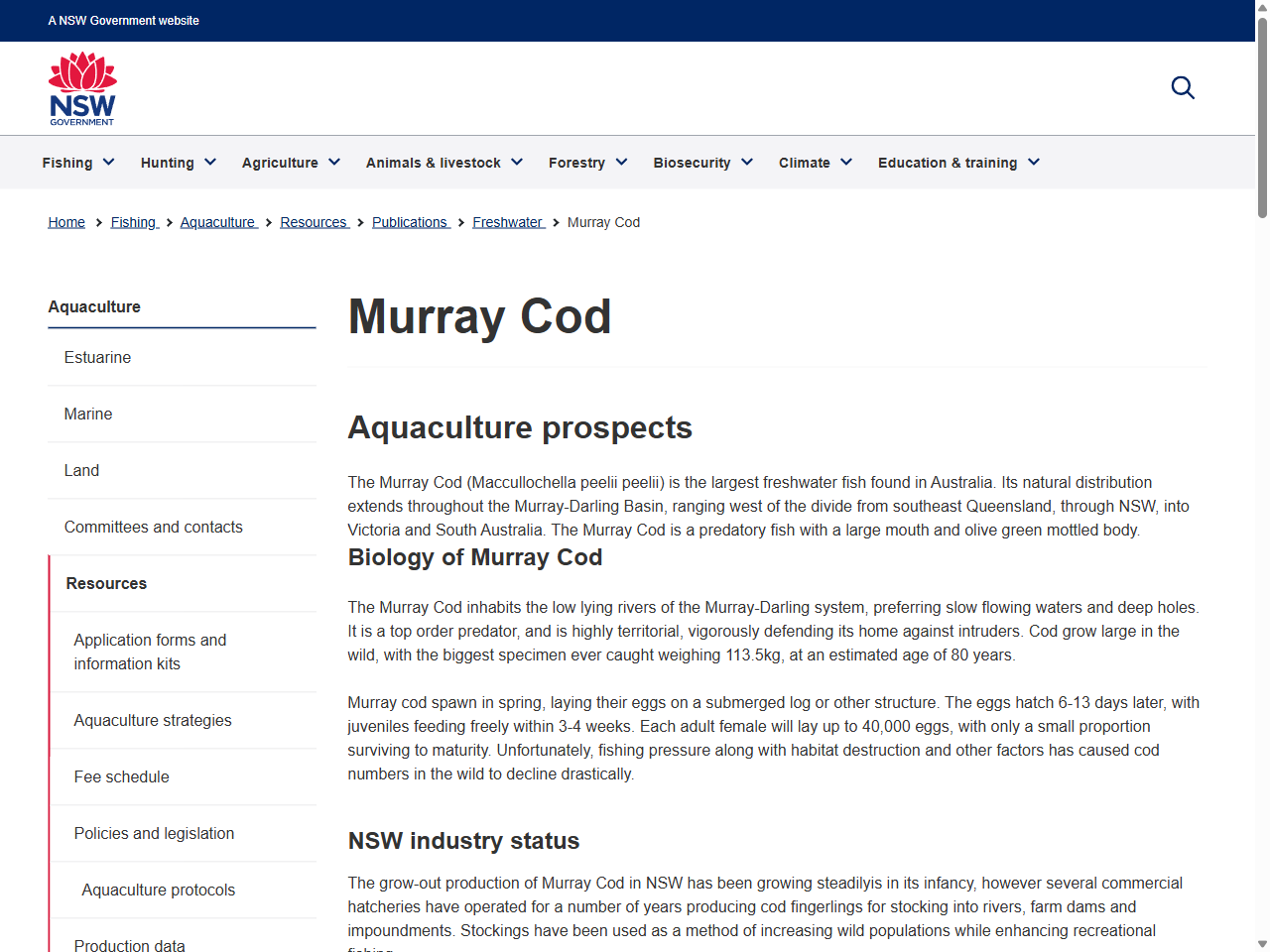Open the Fee schedule page

click(121, 776)
